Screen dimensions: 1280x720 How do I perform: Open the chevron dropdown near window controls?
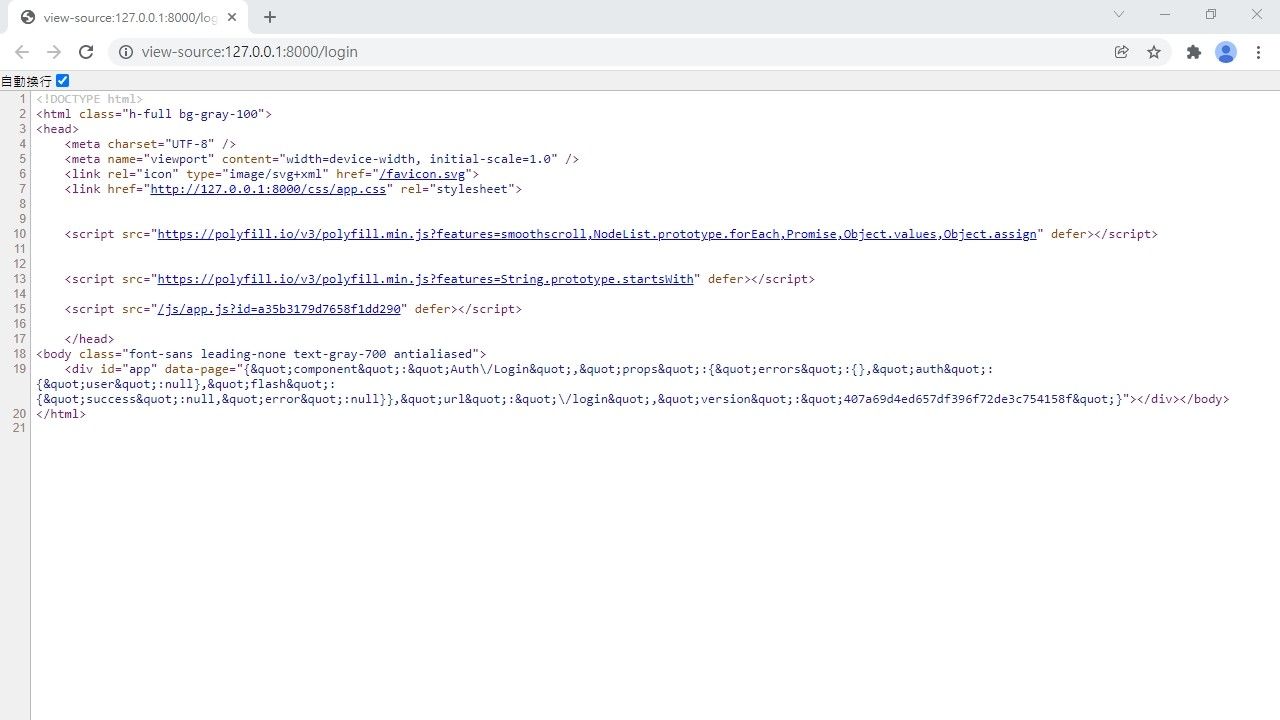(1119, 15)
